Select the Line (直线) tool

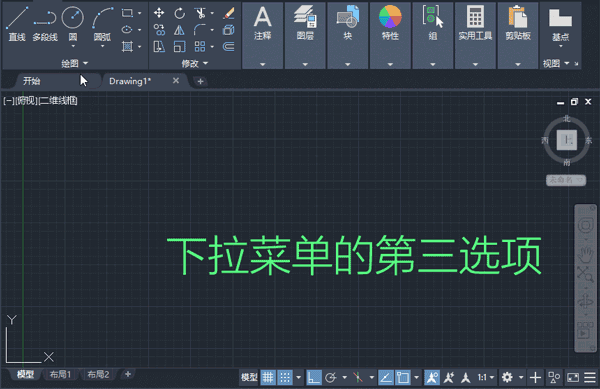click(17, 23)
